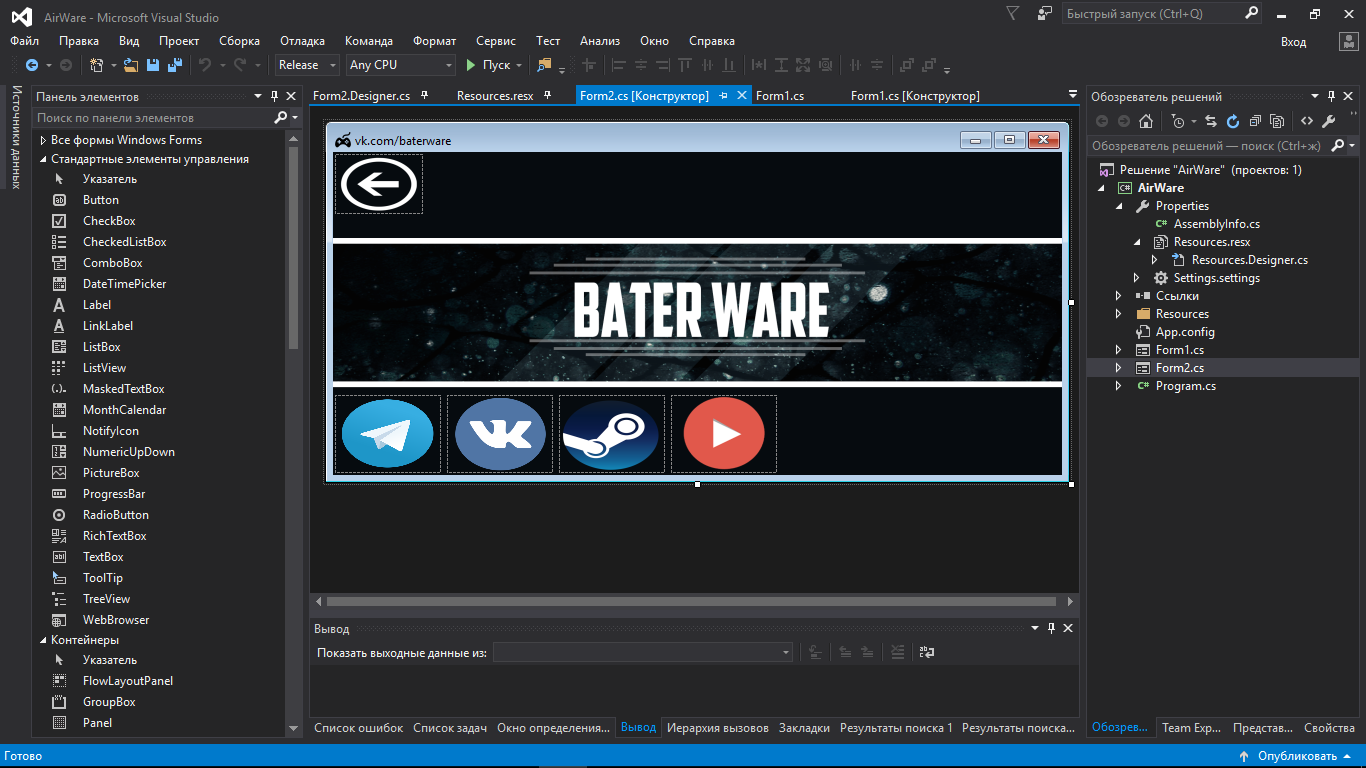Click Pending Changes filter clock icon
Viewport: 1366px width, 768px height.
(x=1178, y=121)
